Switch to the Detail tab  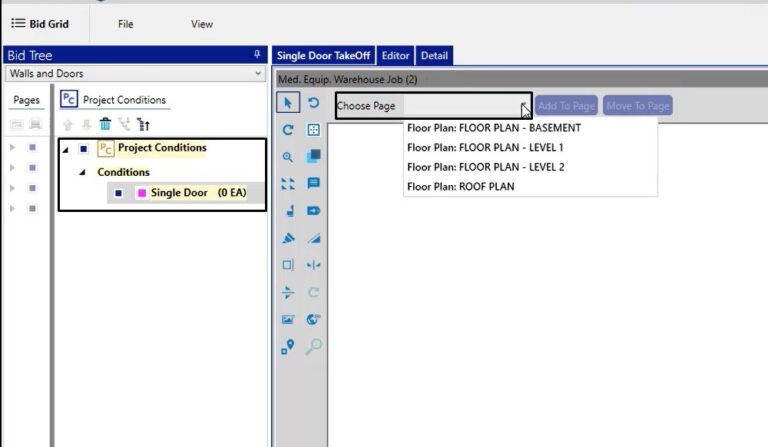(x=434, y=55)
